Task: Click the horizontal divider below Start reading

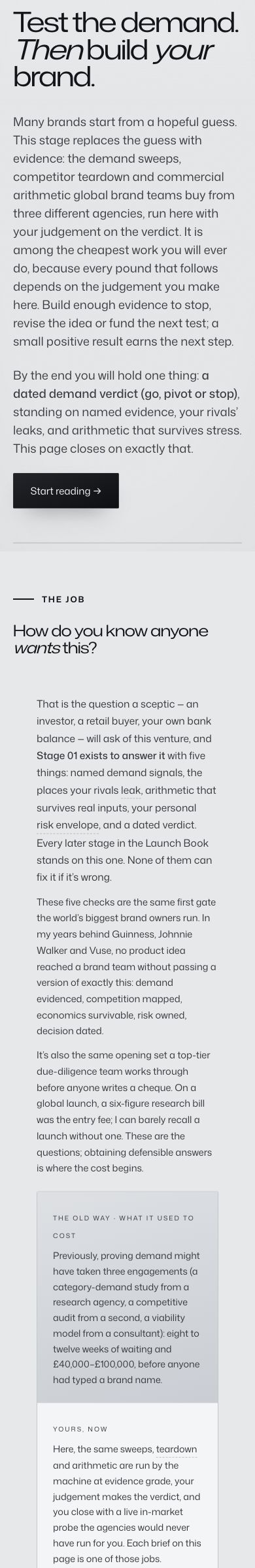Action: (x=127, y=542)
